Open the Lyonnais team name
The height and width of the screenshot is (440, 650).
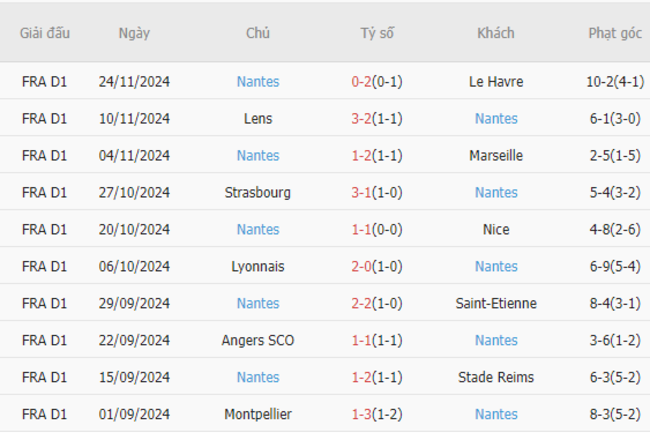click(x=257, y=266)
